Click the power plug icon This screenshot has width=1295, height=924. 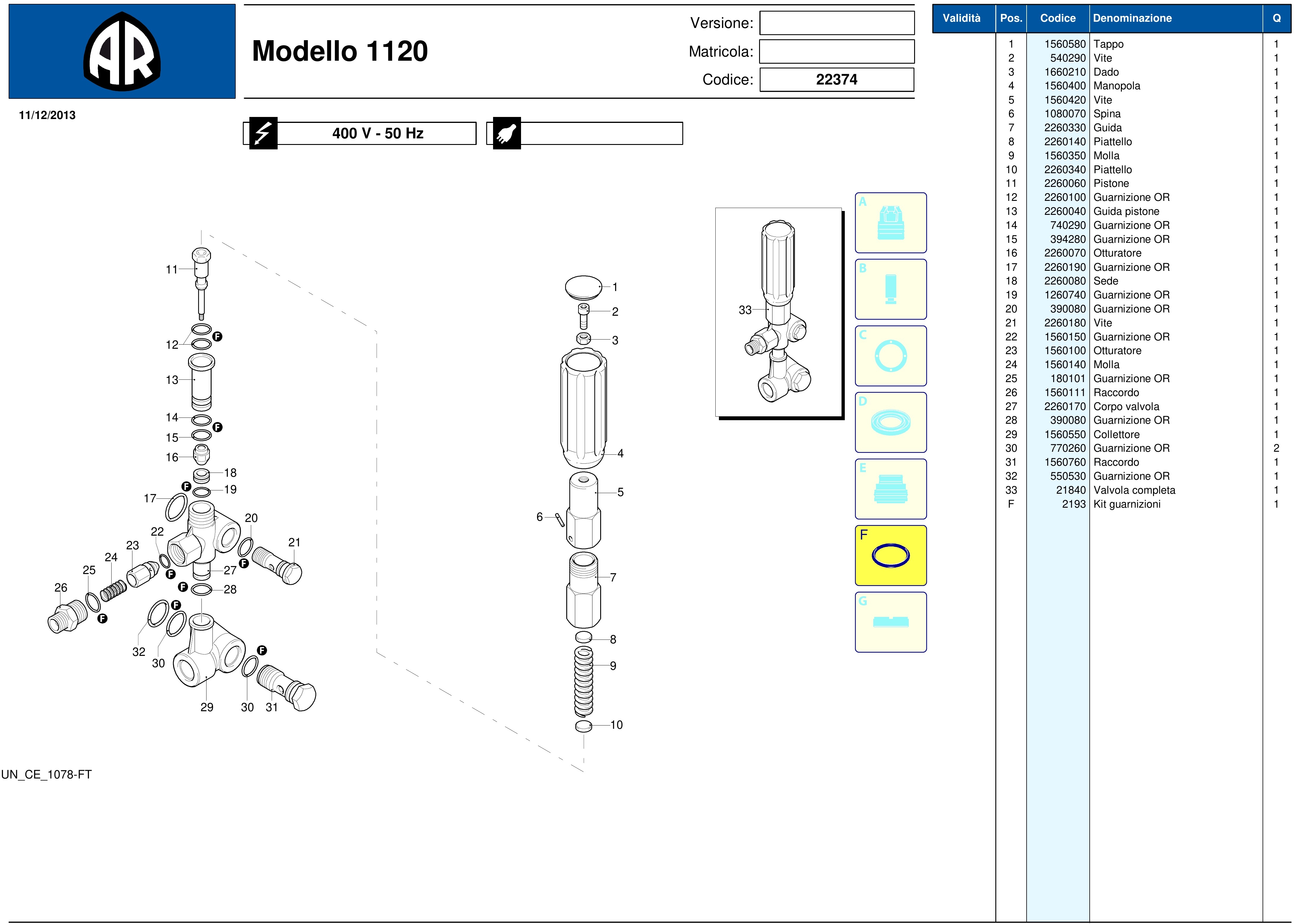pyautogui.click(x=506, y=133)
